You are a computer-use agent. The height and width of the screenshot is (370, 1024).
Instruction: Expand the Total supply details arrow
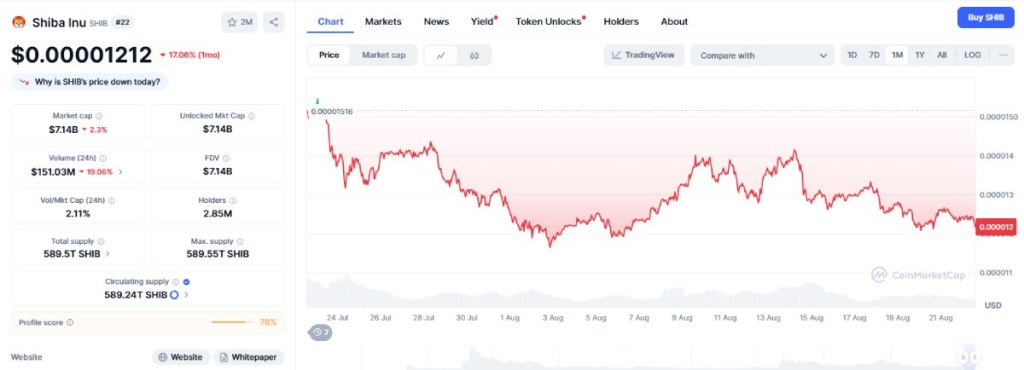108,254
